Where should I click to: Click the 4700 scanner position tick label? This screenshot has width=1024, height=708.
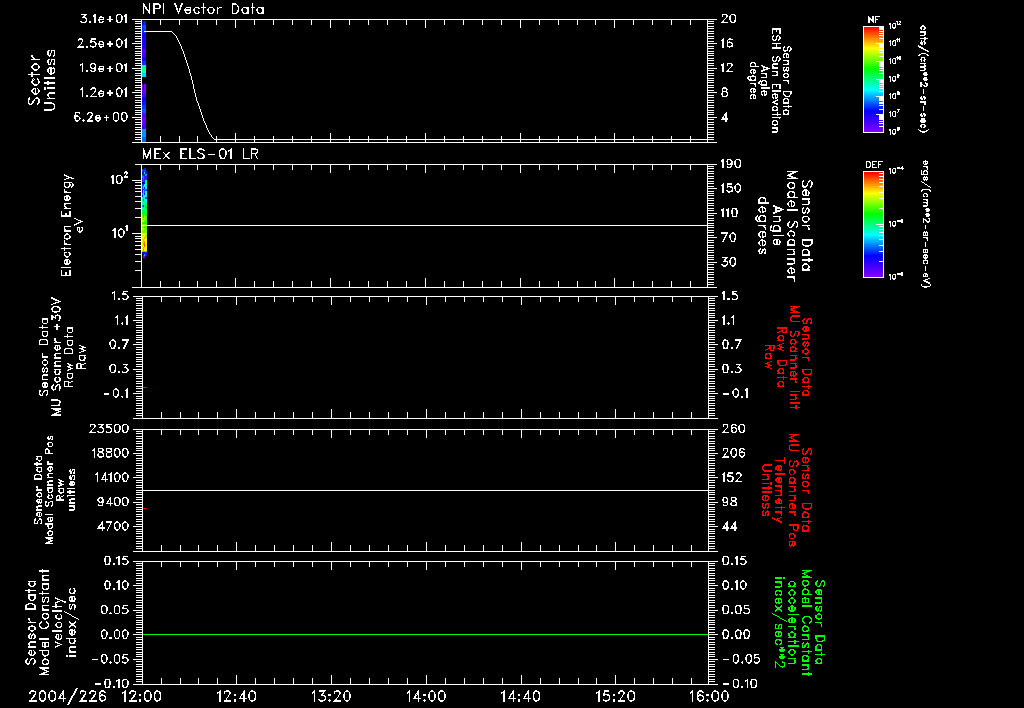pos(113,526)
